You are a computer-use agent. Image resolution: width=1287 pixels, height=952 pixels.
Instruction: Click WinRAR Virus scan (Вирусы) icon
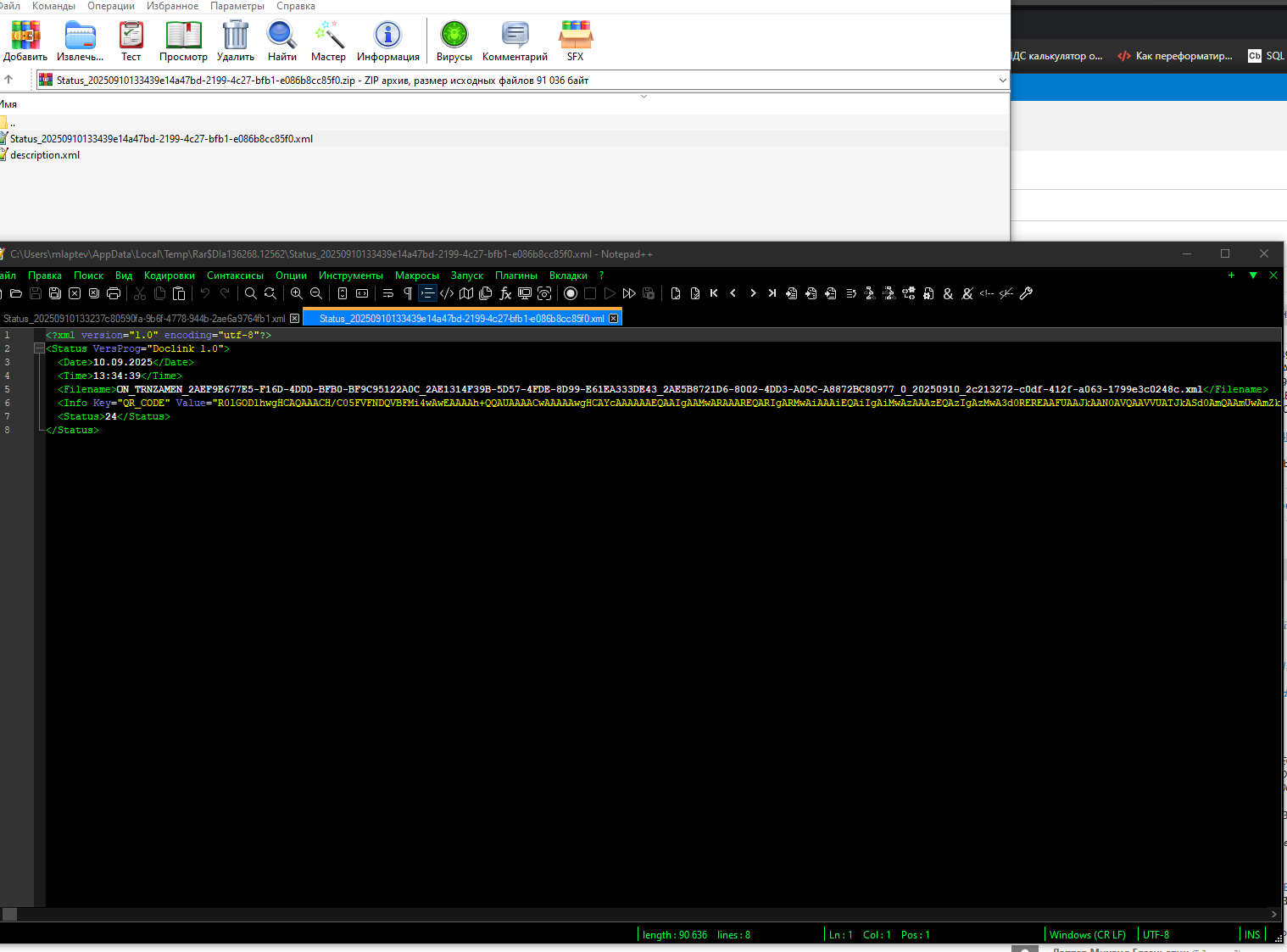tap(454, 41)
